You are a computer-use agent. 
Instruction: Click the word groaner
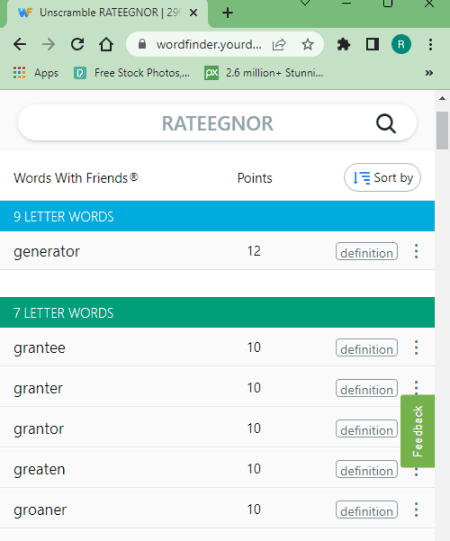click(x=40, y=510)
